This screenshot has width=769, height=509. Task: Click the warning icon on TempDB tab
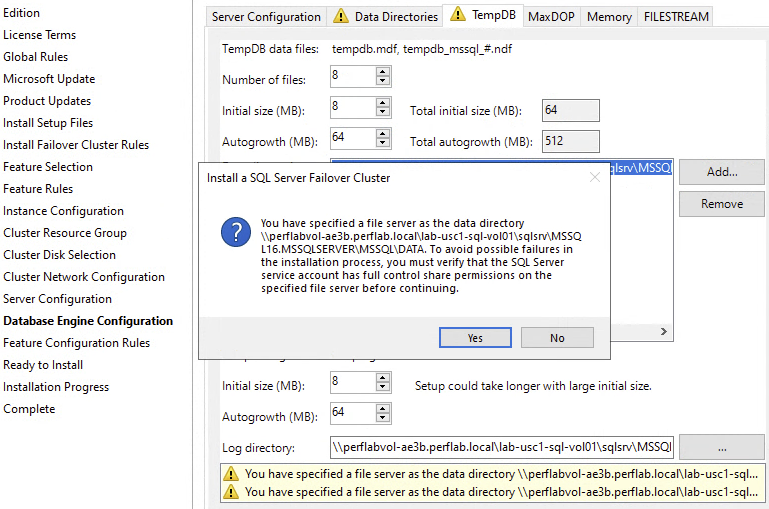[458, 15]
